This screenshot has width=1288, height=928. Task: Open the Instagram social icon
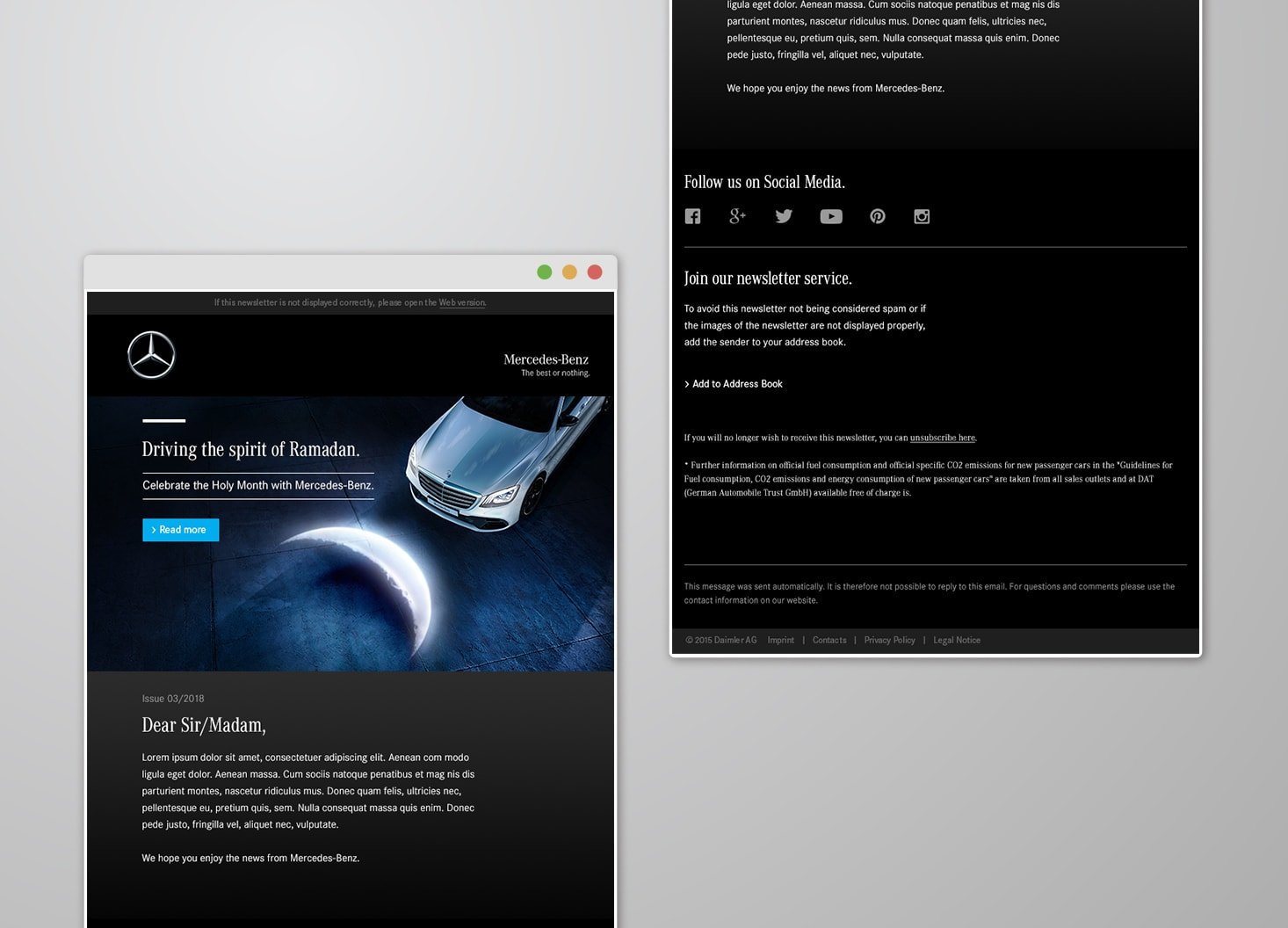tap(922, 216)
